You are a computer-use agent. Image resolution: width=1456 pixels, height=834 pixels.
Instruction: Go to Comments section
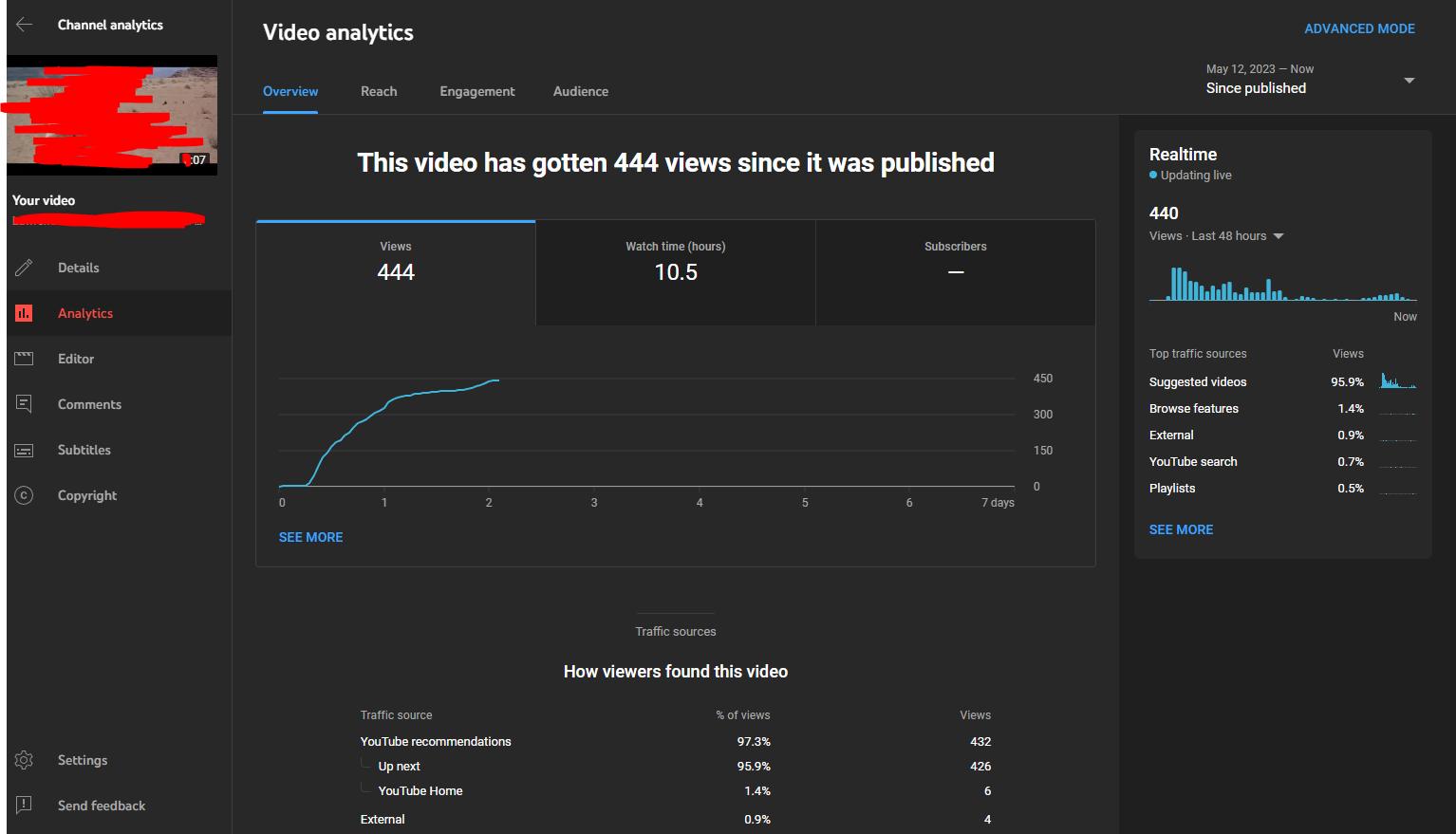(120, 404)
